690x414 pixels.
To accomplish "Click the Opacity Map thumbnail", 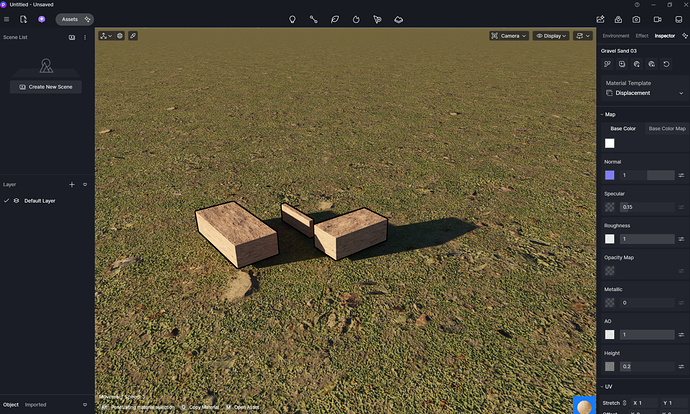I will (609, 271).
